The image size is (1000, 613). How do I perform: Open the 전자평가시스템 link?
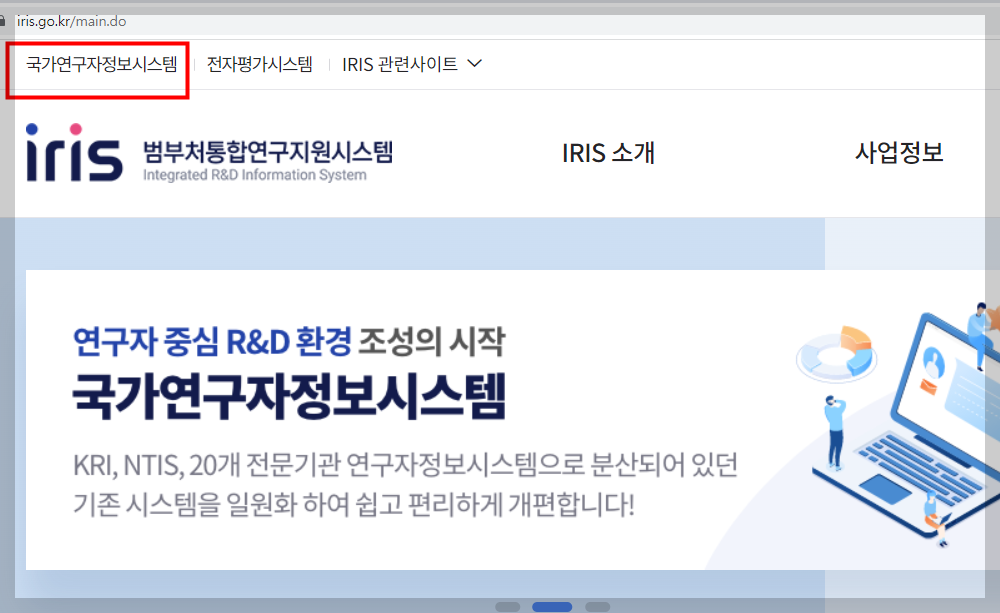click(260, 64)
